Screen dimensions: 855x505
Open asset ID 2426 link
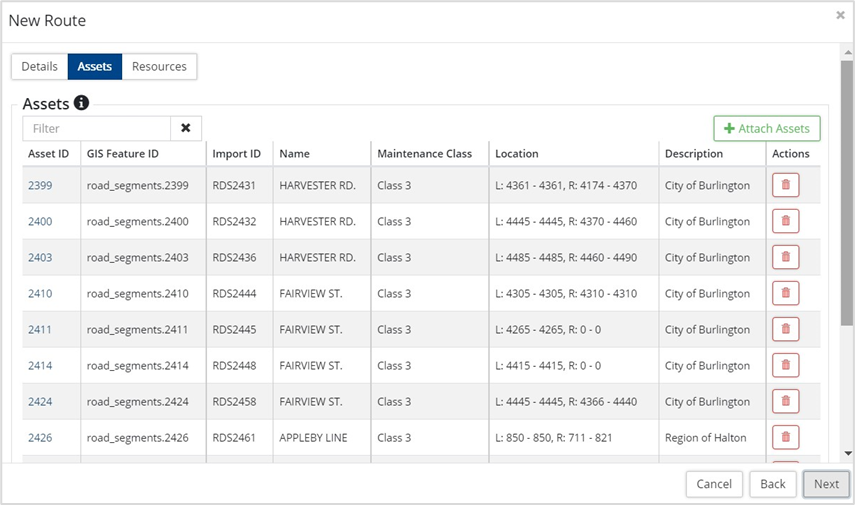point(40,438)
